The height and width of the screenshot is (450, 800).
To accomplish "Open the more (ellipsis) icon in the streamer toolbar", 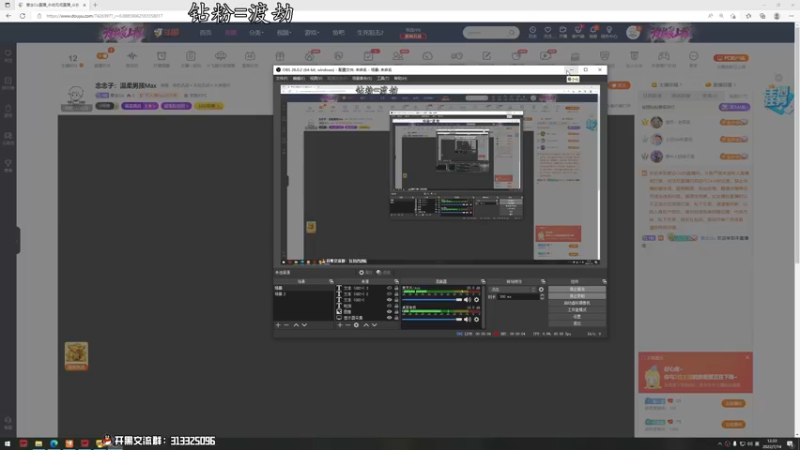I will click(x=693, y=56).
